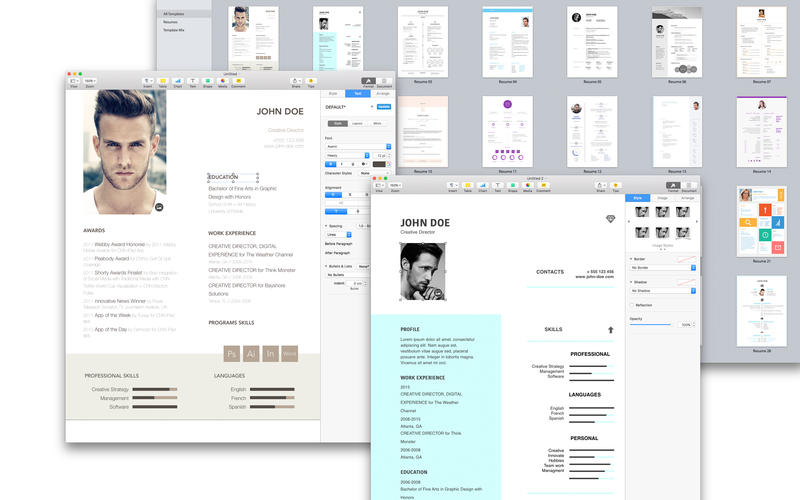800x500 pixels.
Task: Open font weight dropdown
Action: tap(347, 155)
